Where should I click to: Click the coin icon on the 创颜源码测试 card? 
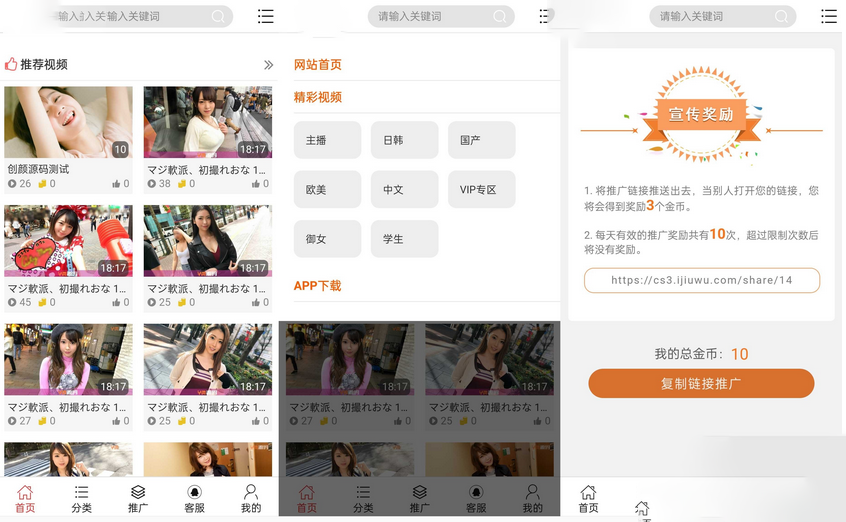[42, 184]
